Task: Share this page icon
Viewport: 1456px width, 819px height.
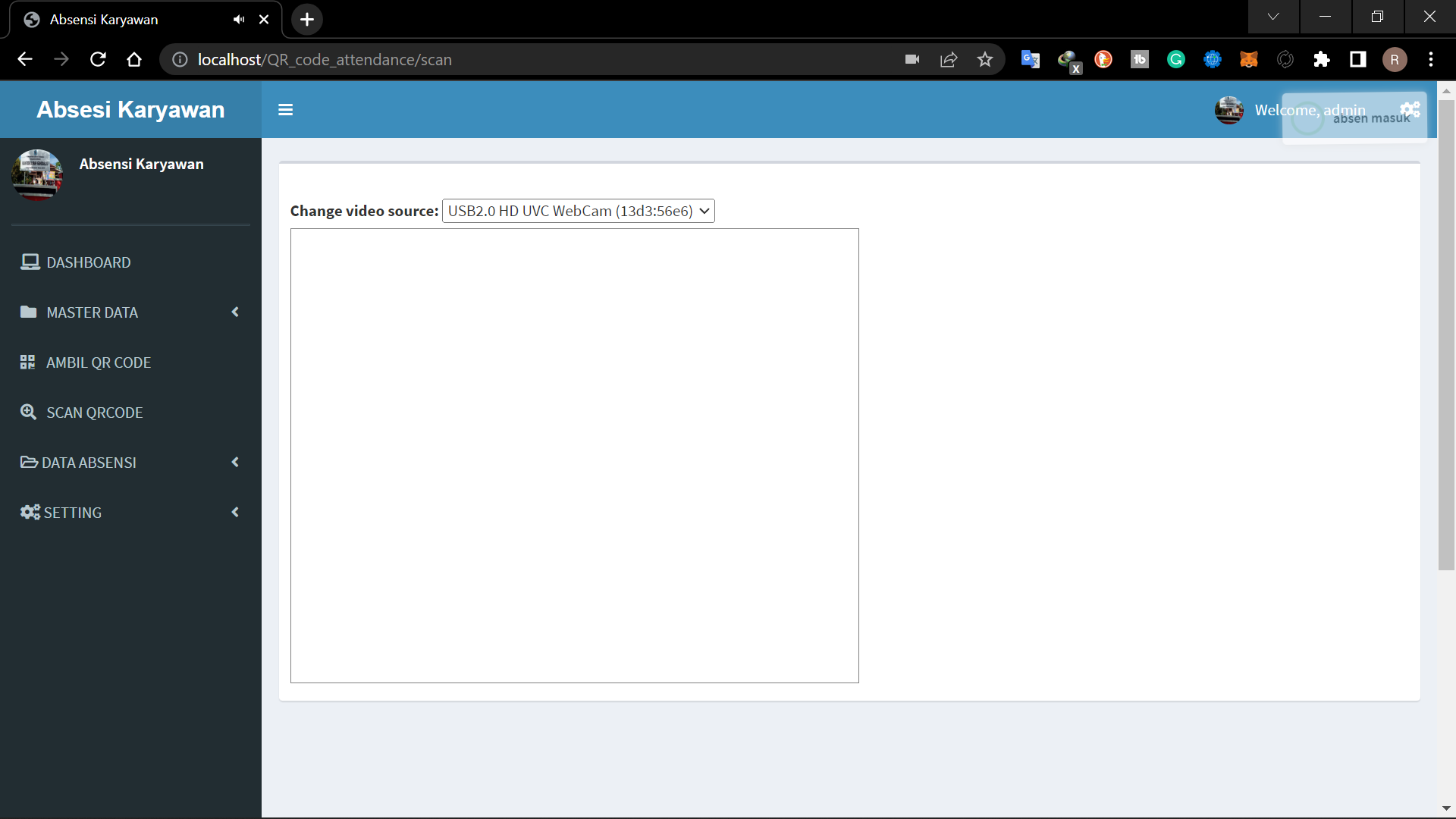Action: [949, 59]
